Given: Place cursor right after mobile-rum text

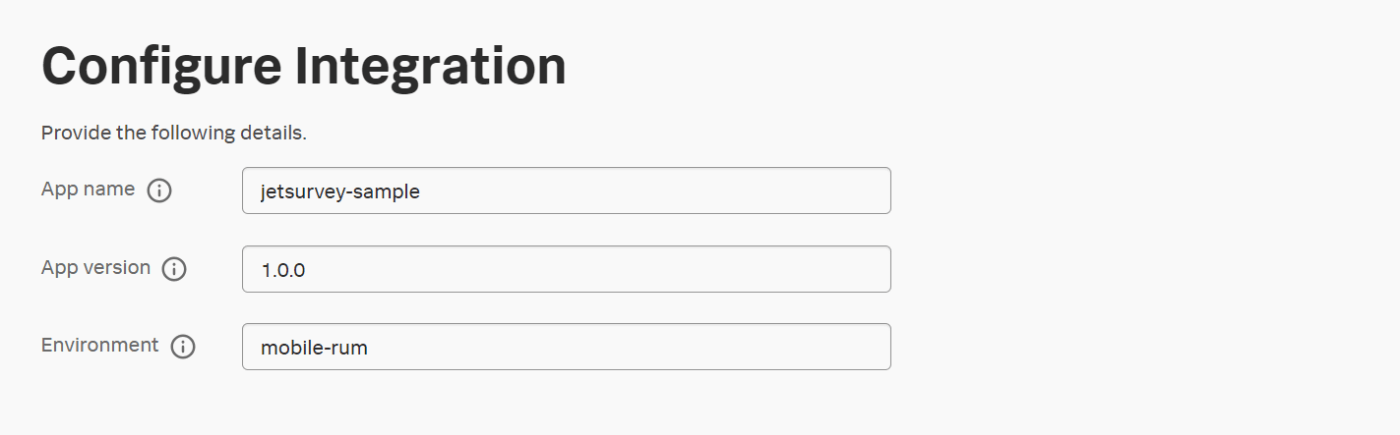Looking at the screenshot, I should 370,348.
